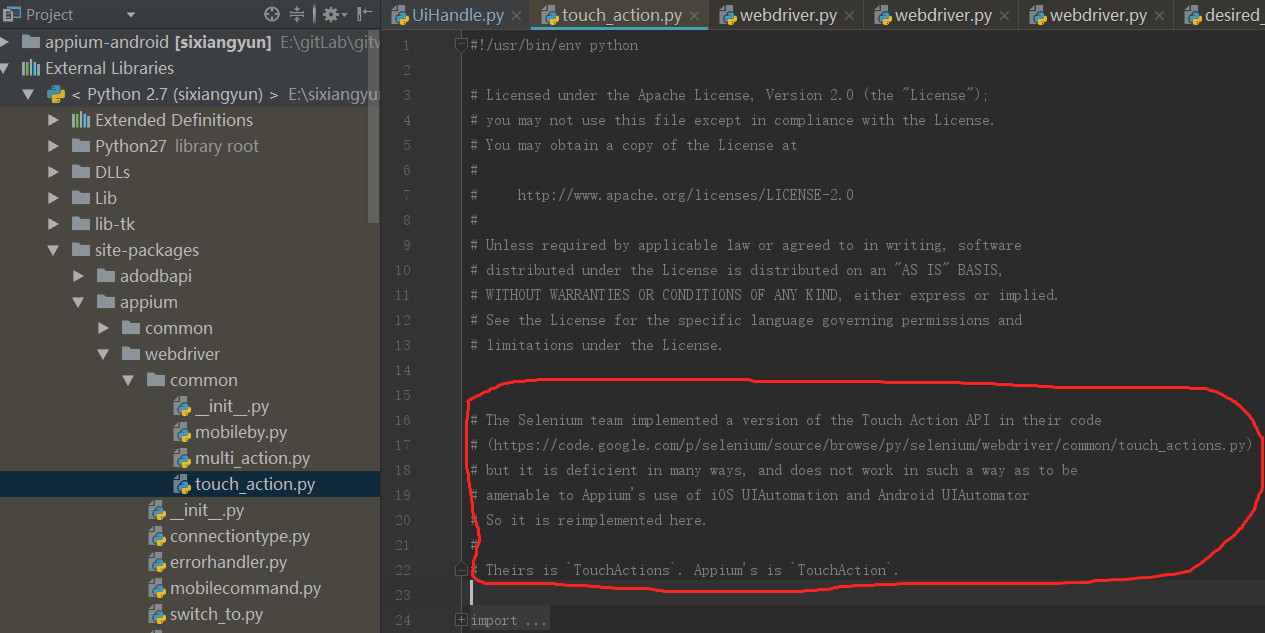Click the fold-end marker at line 22
The width and height of the screenshot is (1265, 633).
coord(461,570)
